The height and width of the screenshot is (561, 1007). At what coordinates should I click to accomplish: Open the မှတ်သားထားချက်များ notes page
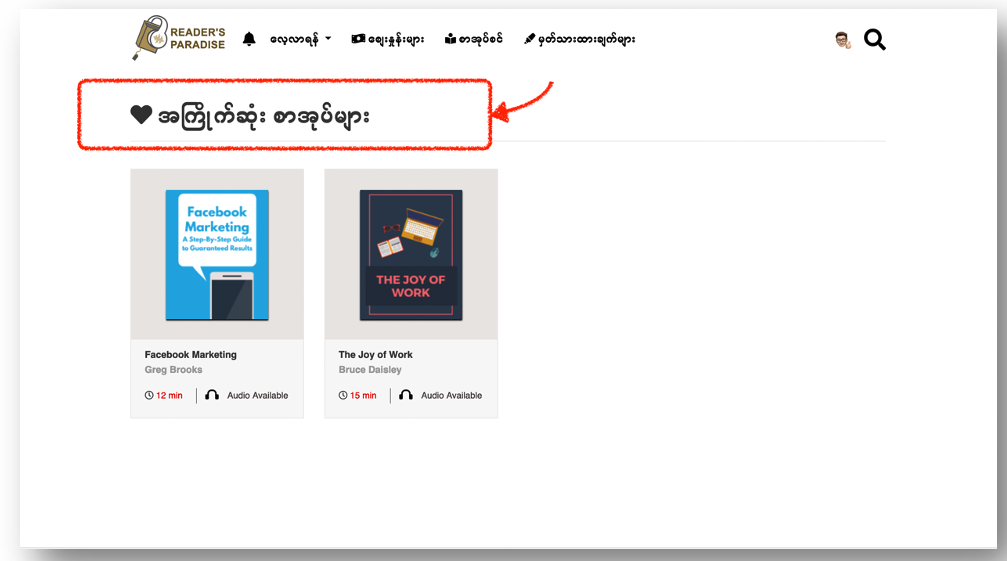click(579, 39)
